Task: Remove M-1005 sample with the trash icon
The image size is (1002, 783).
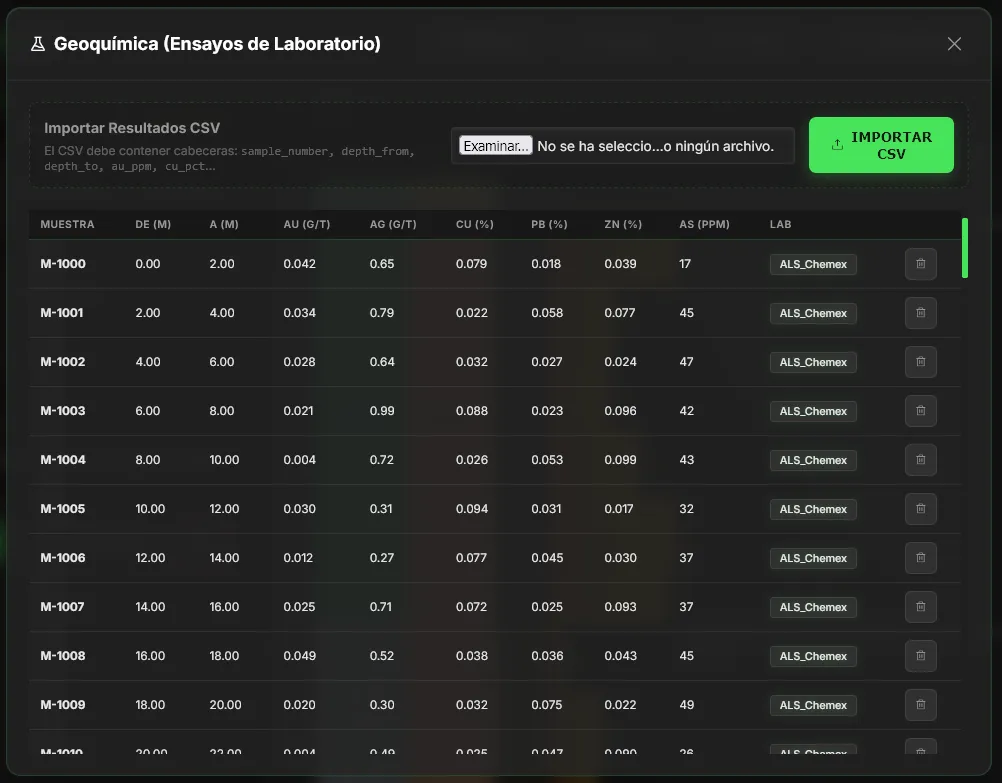Action: pyautogui.click(x=921, y=509)
